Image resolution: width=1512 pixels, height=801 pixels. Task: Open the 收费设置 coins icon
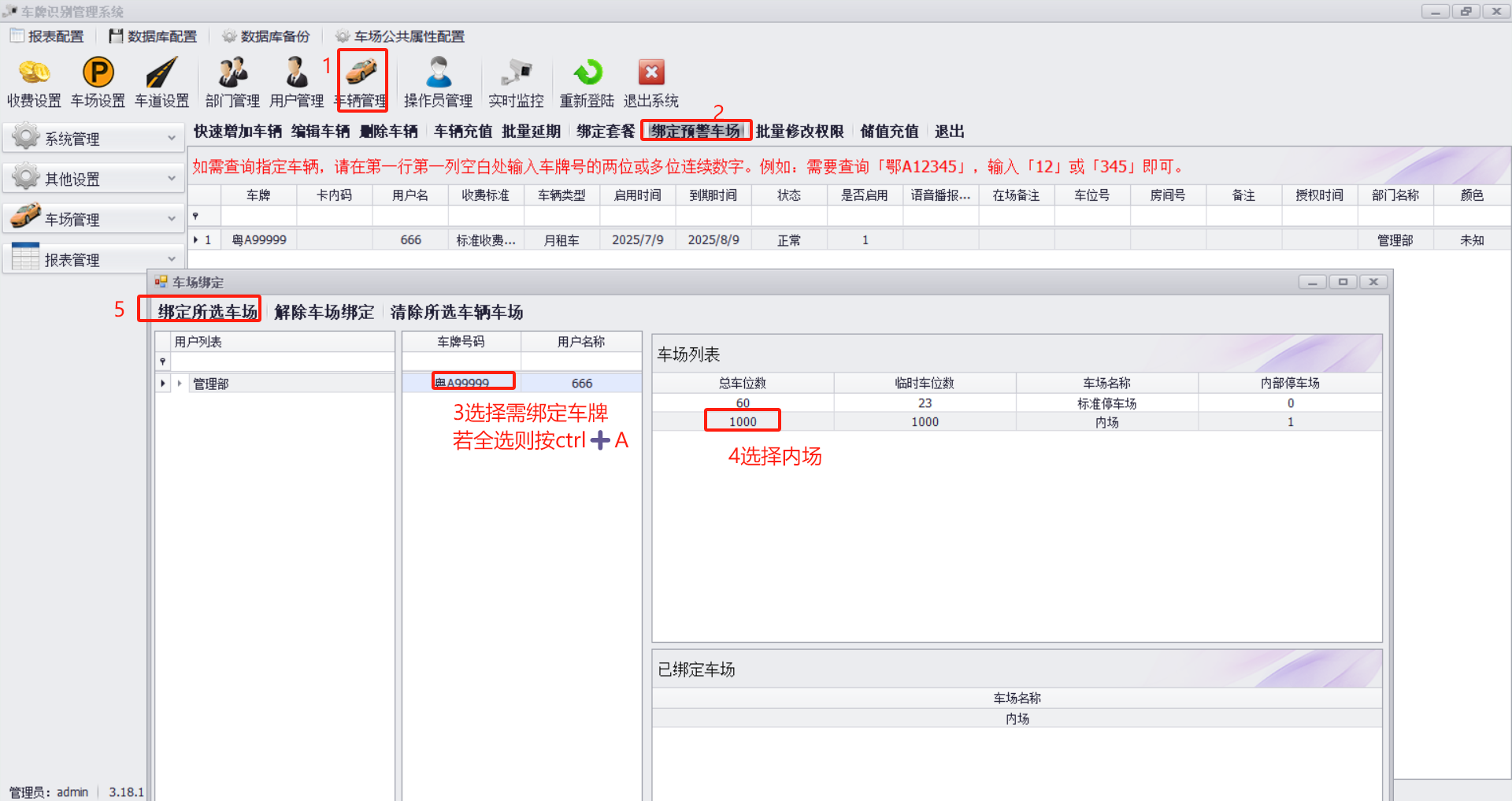click(34, 73)
